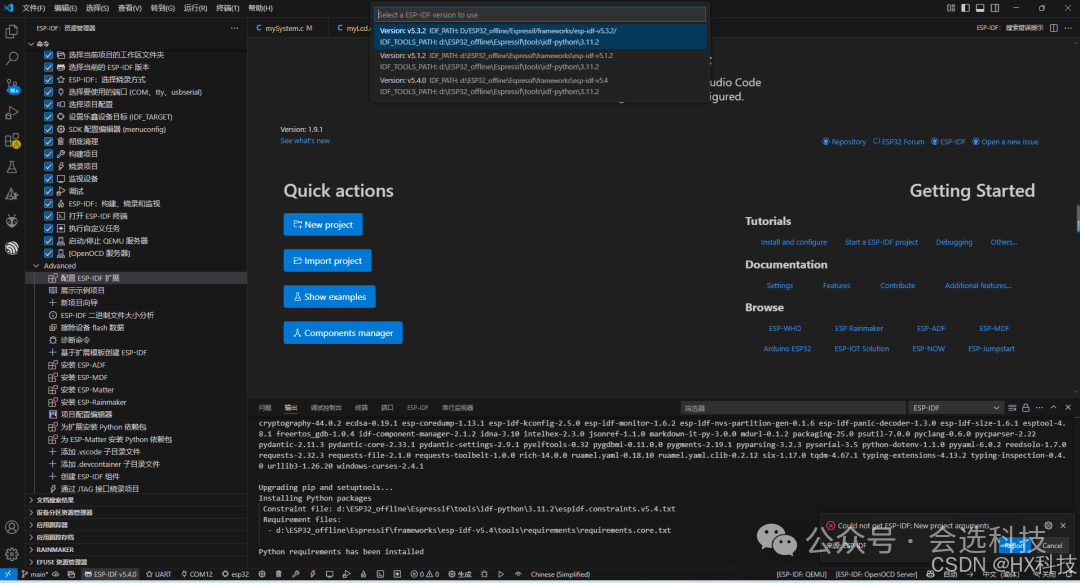Uncheck the [OpenOCD 服务器] checkbox
Viewport: 1080px width, 583px height.
pos(48,254)
